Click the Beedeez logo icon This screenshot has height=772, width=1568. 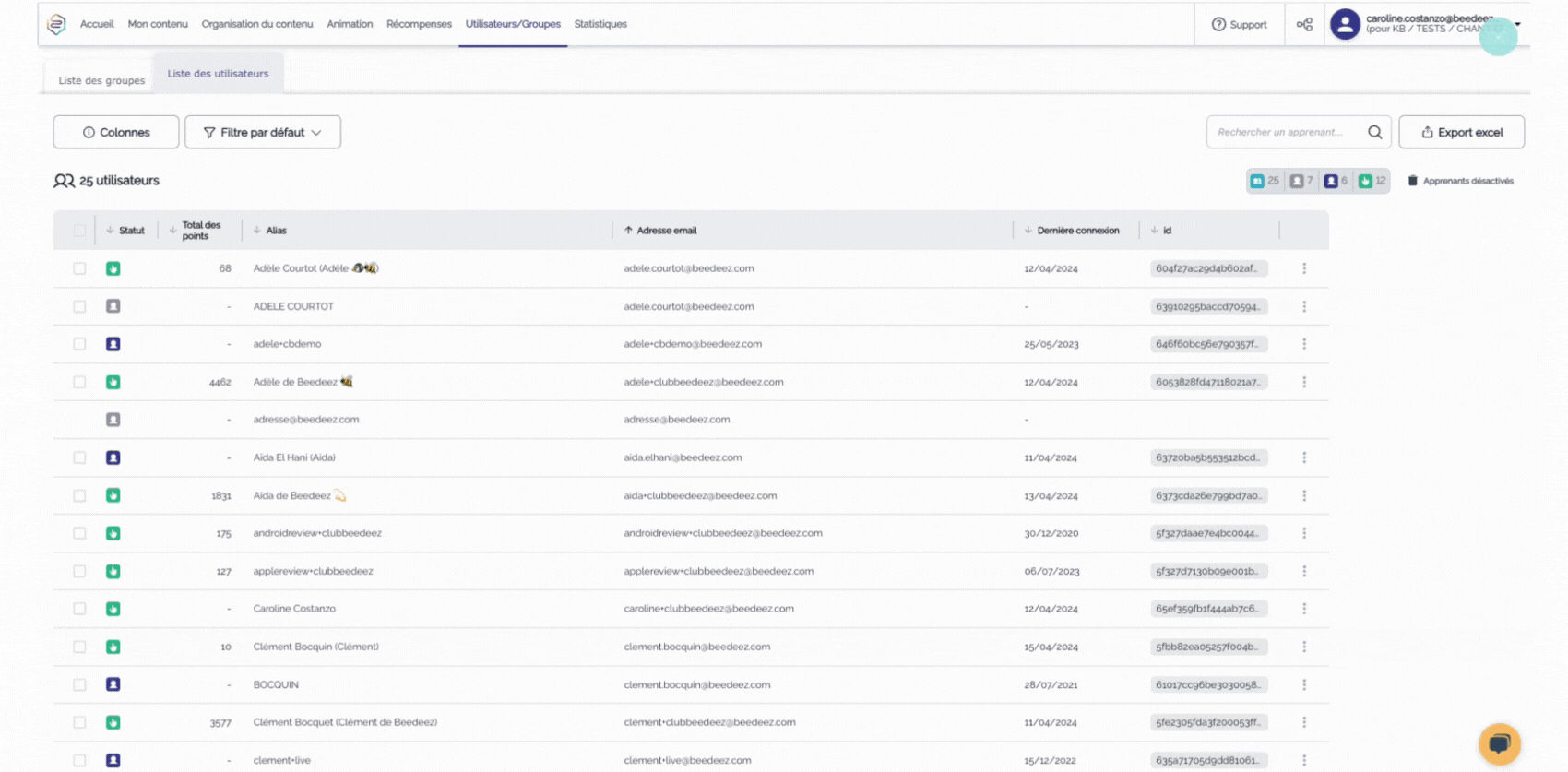point(56,24)
